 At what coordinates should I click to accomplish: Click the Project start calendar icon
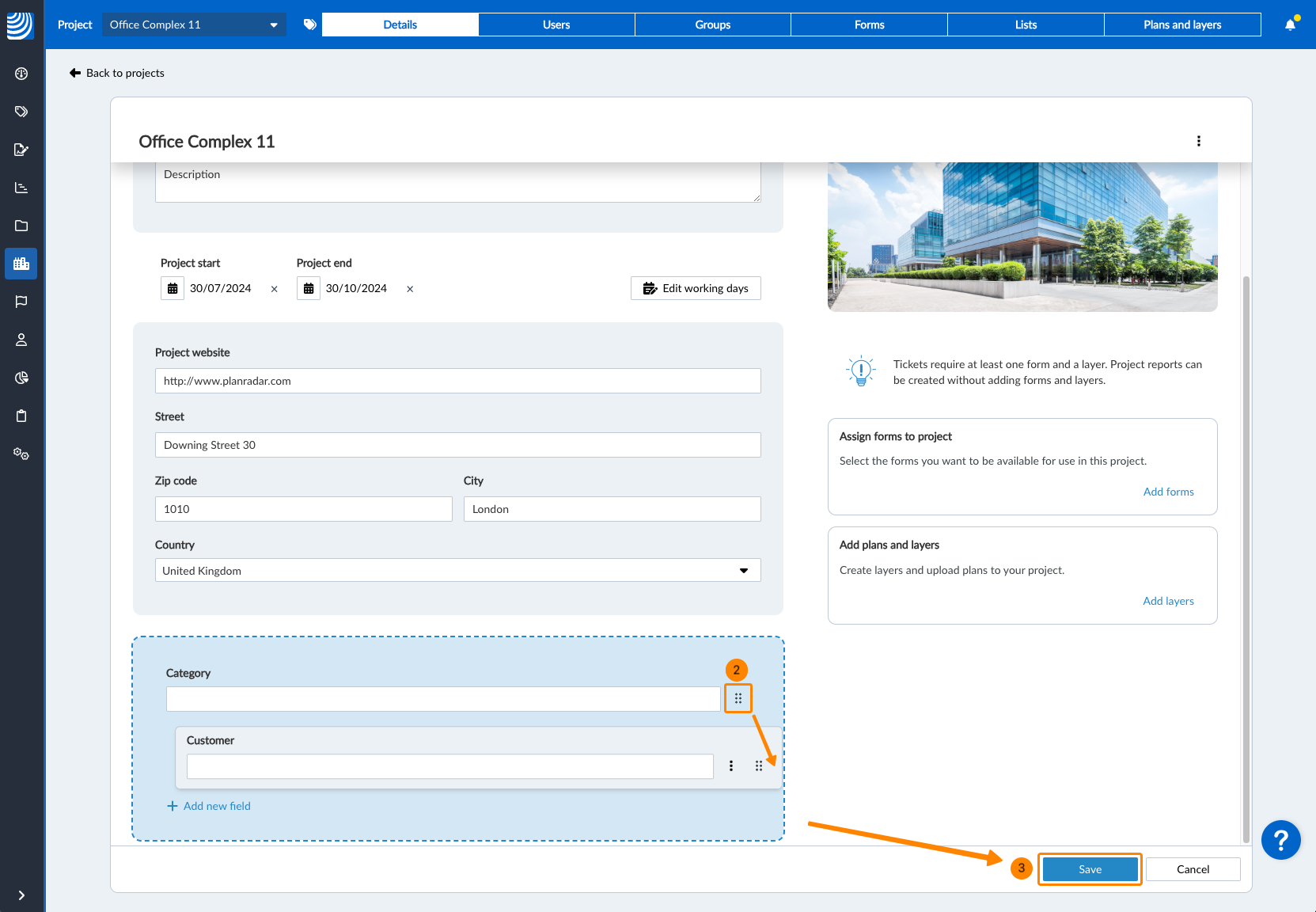coord(173,289)
